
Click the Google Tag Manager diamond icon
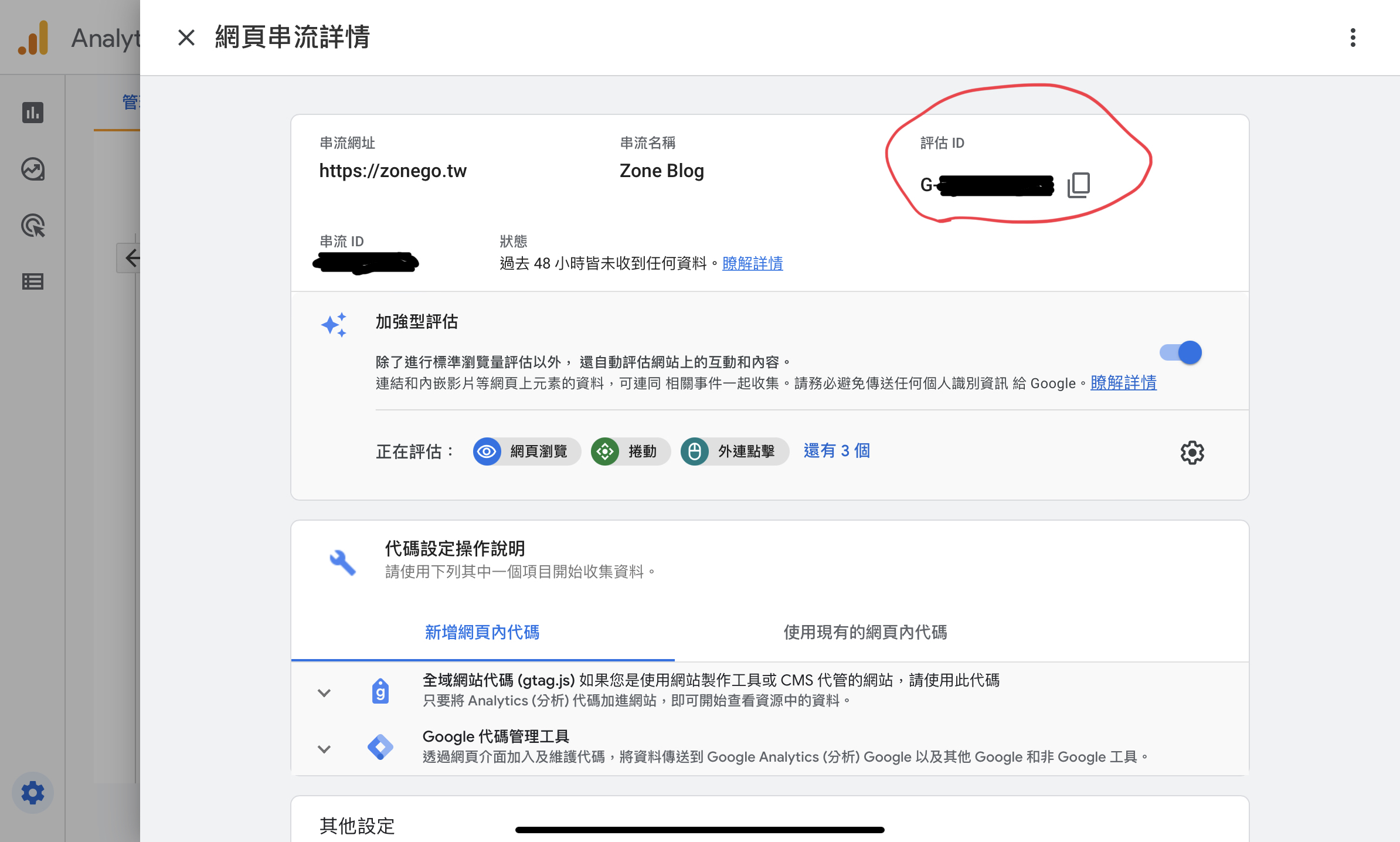point(380,748)
